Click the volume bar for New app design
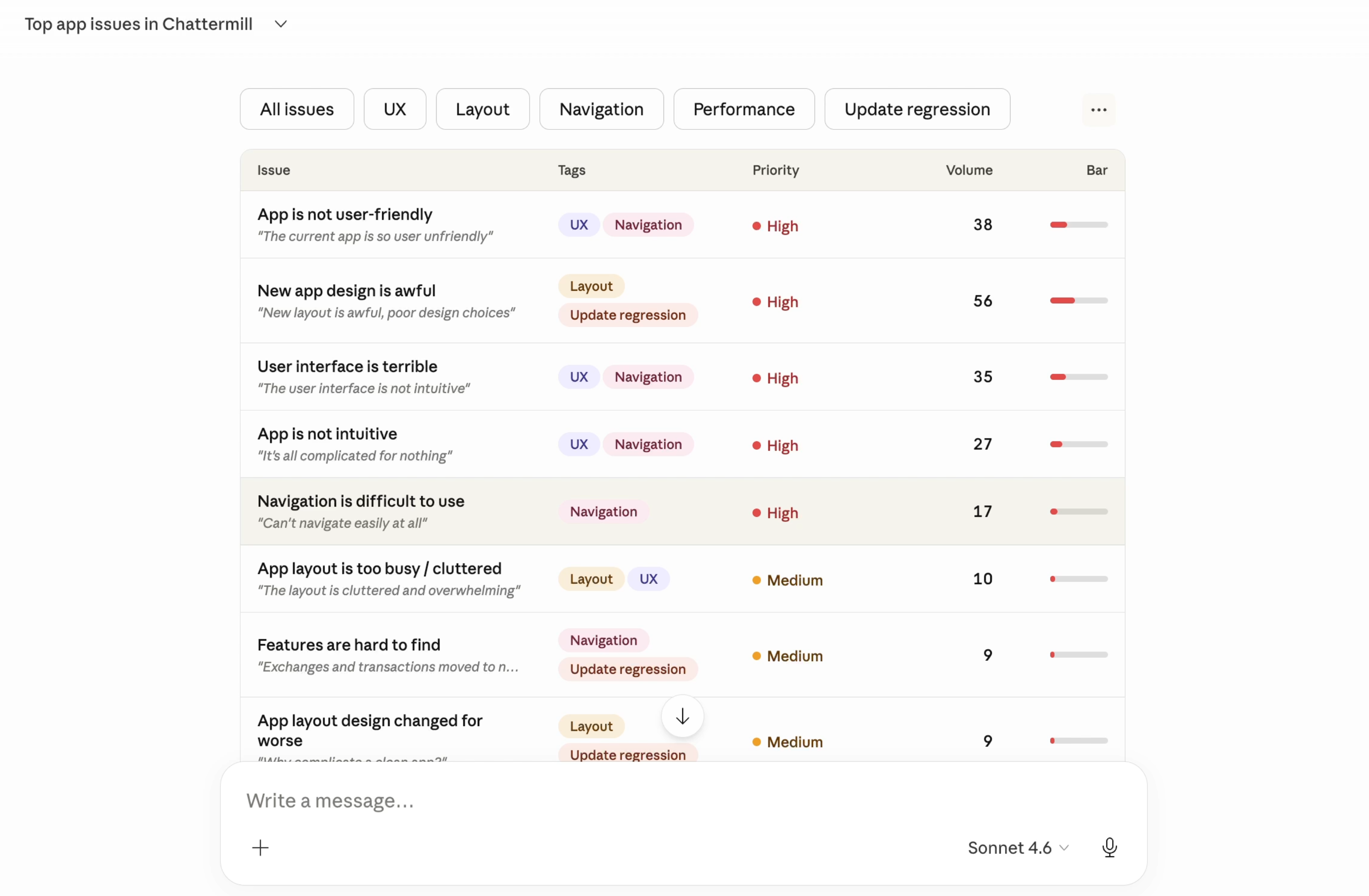 tap(1079, 301)
